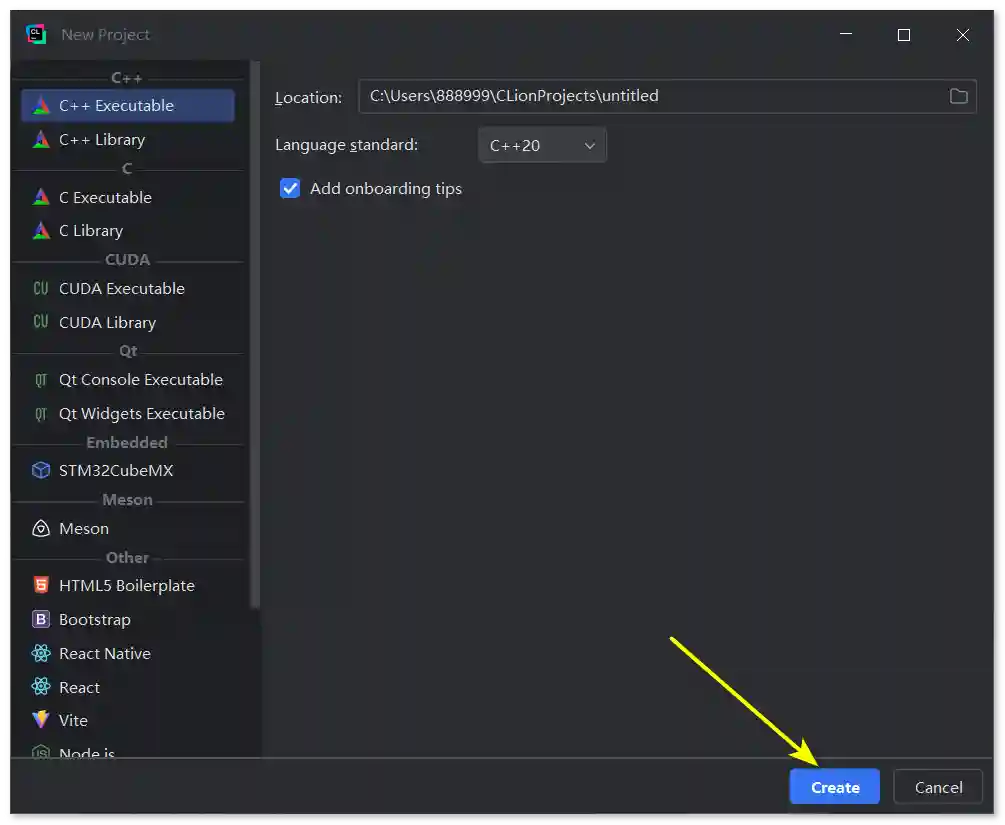Viewport: 1005px width, 825px height.
Task: Pick Qt Console Executable project type
Action: coord(140,380)
